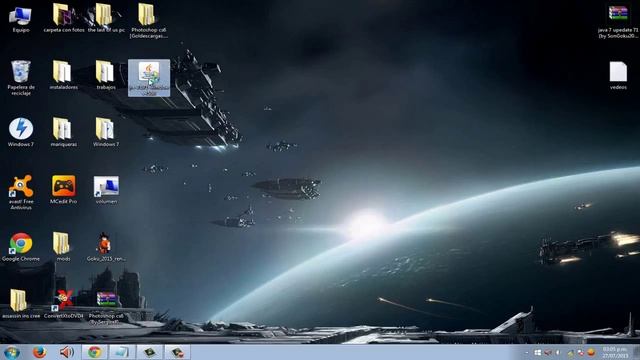
Task: Open the Goku_2015_ren image file
Action: 106,247
